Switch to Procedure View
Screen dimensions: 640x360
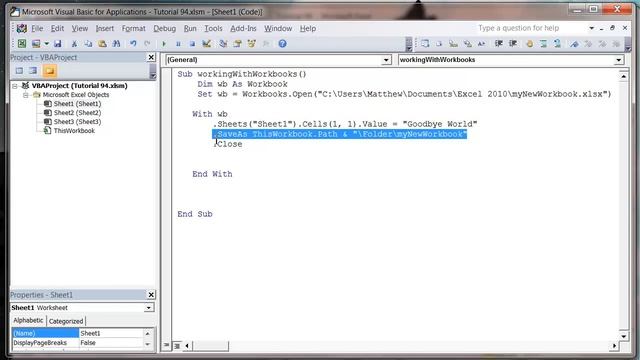coord(167,345)
